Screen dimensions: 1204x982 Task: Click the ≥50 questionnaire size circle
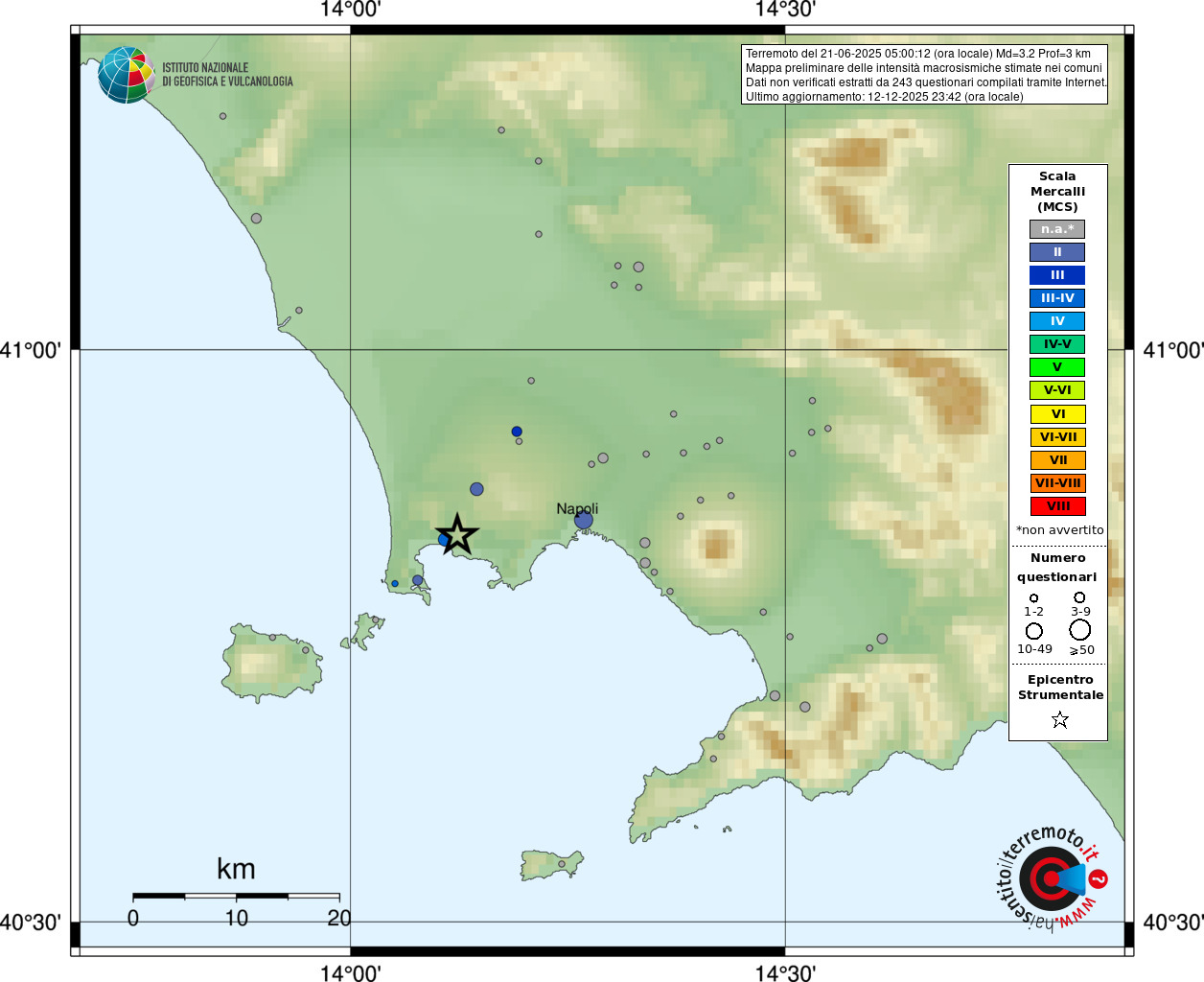[x=1080, y=630]
